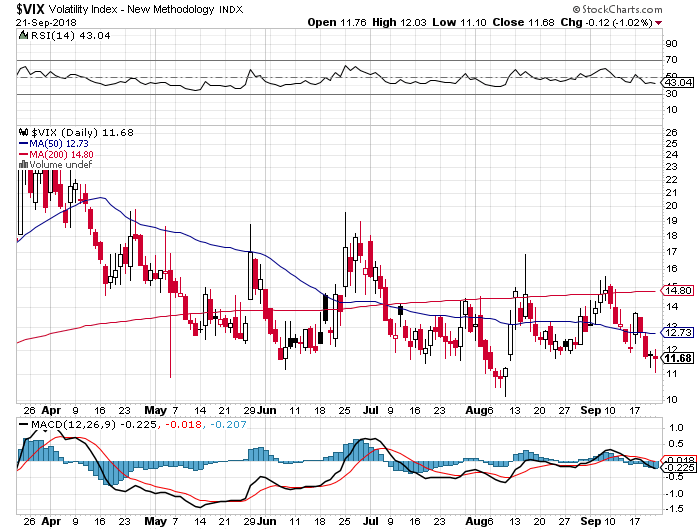Click the 70 level on RSI axis
Viewport: 700px width, 530px height.
[x=671, y=59]
